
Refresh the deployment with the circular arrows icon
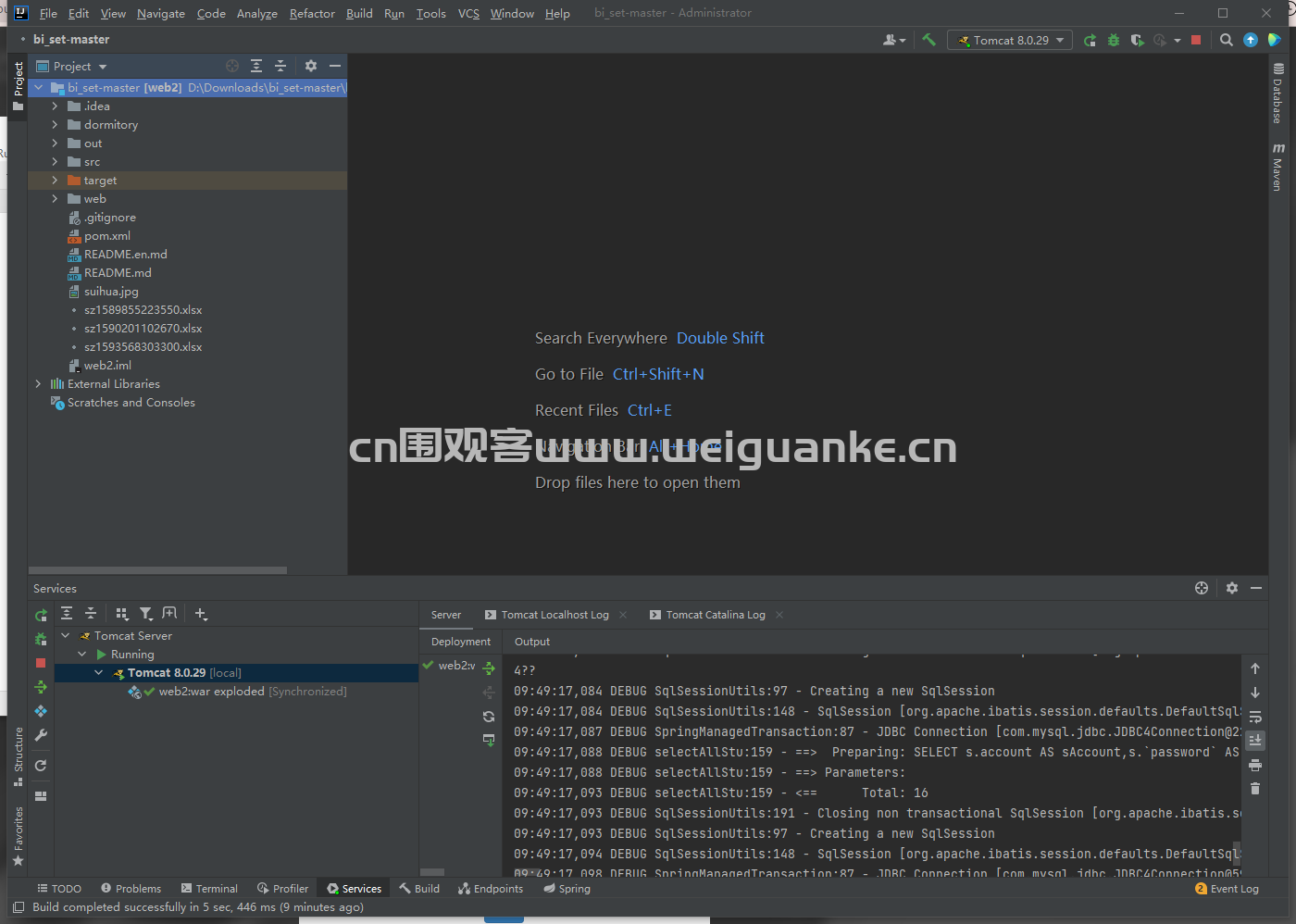[x=489, y=717]
